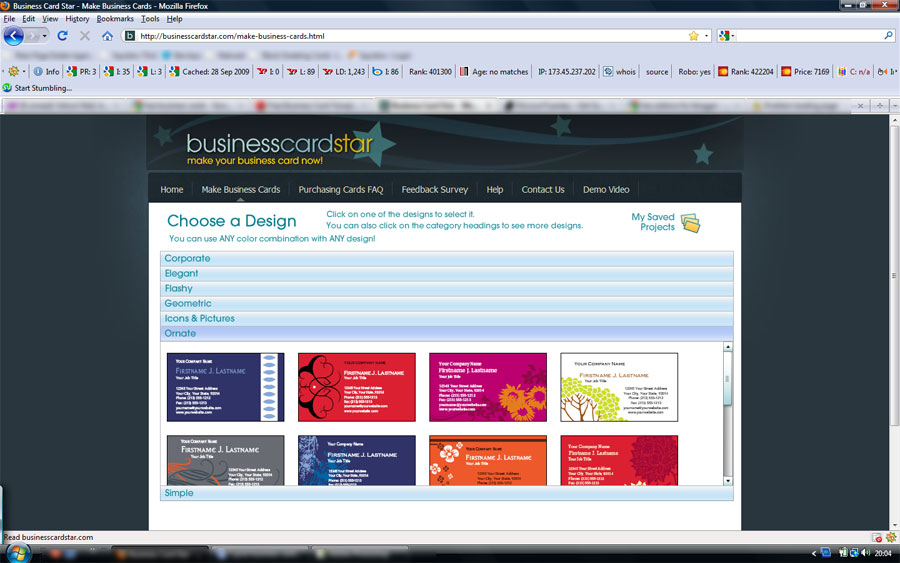Expand the Flashy design category

(x=447, y=288)
